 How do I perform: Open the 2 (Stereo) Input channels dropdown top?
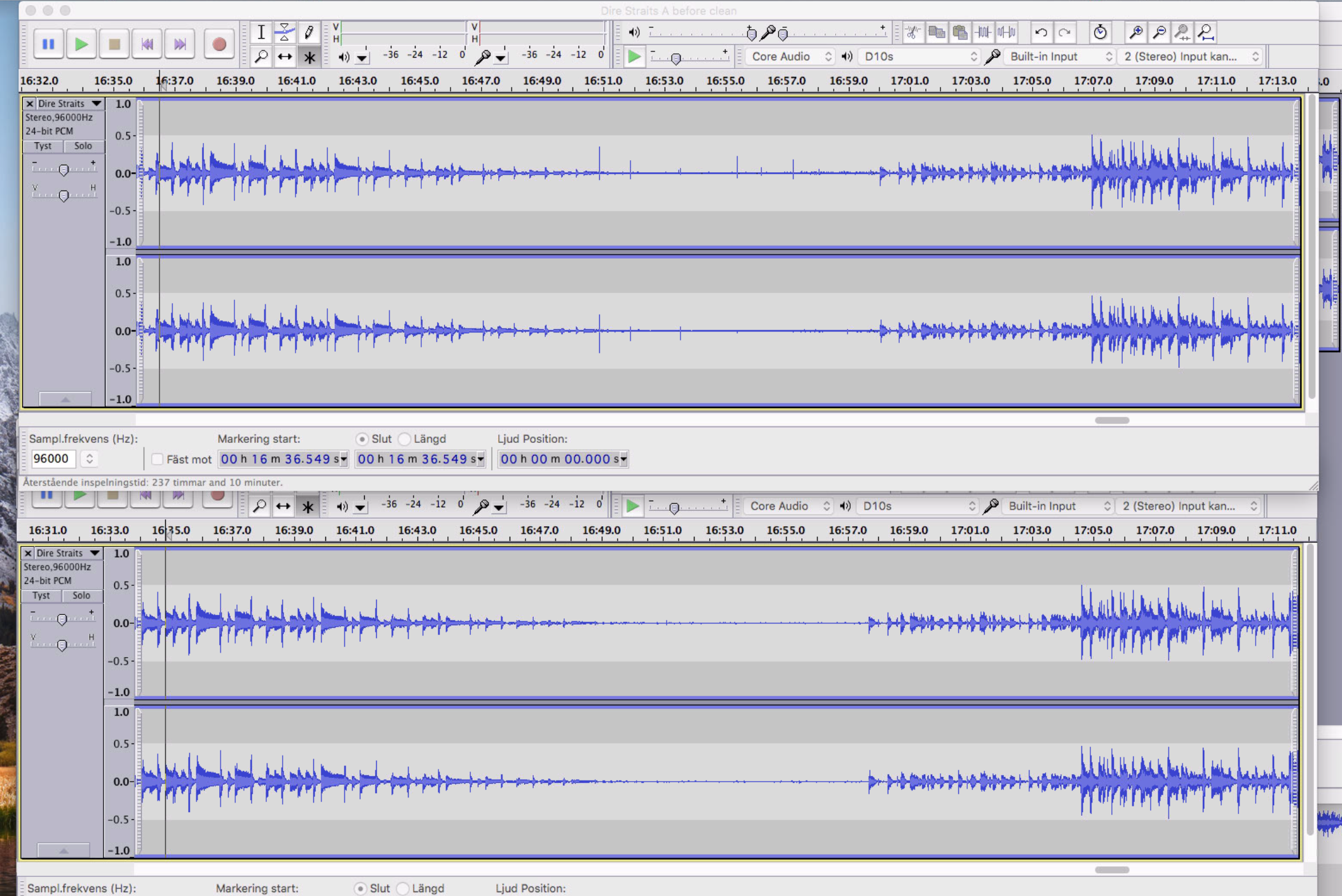1190,57
